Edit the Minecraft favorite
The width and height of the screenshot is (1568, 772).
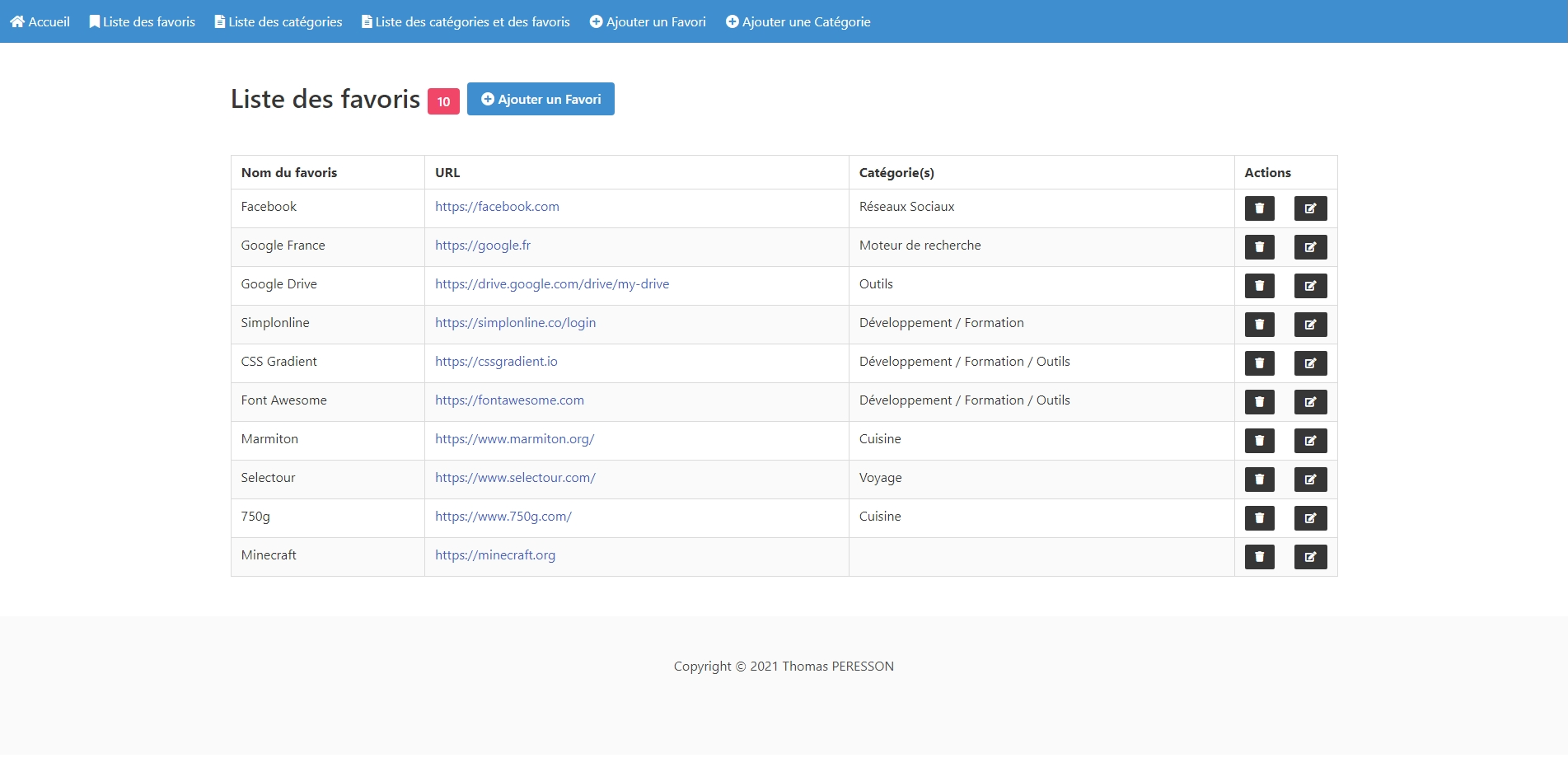coord(1310,557)
